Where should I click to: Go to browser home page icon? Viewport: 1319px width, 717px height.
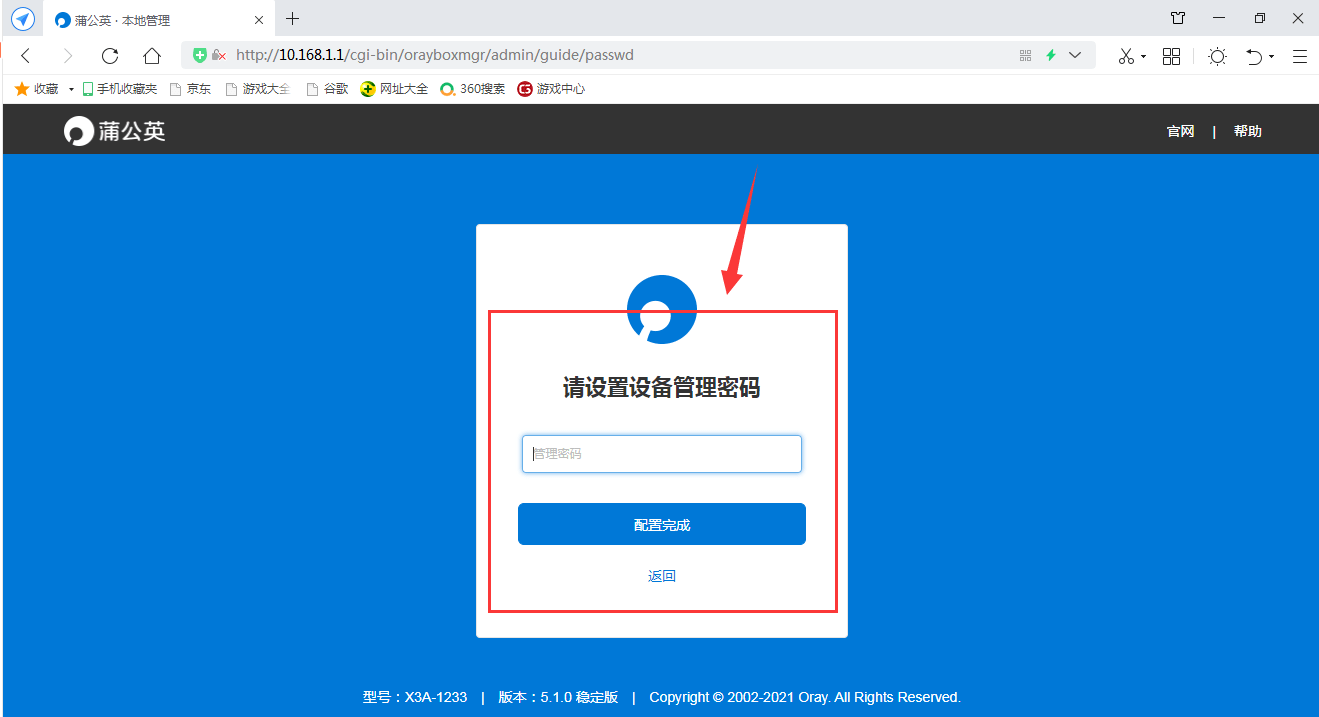tap(152, 56)
